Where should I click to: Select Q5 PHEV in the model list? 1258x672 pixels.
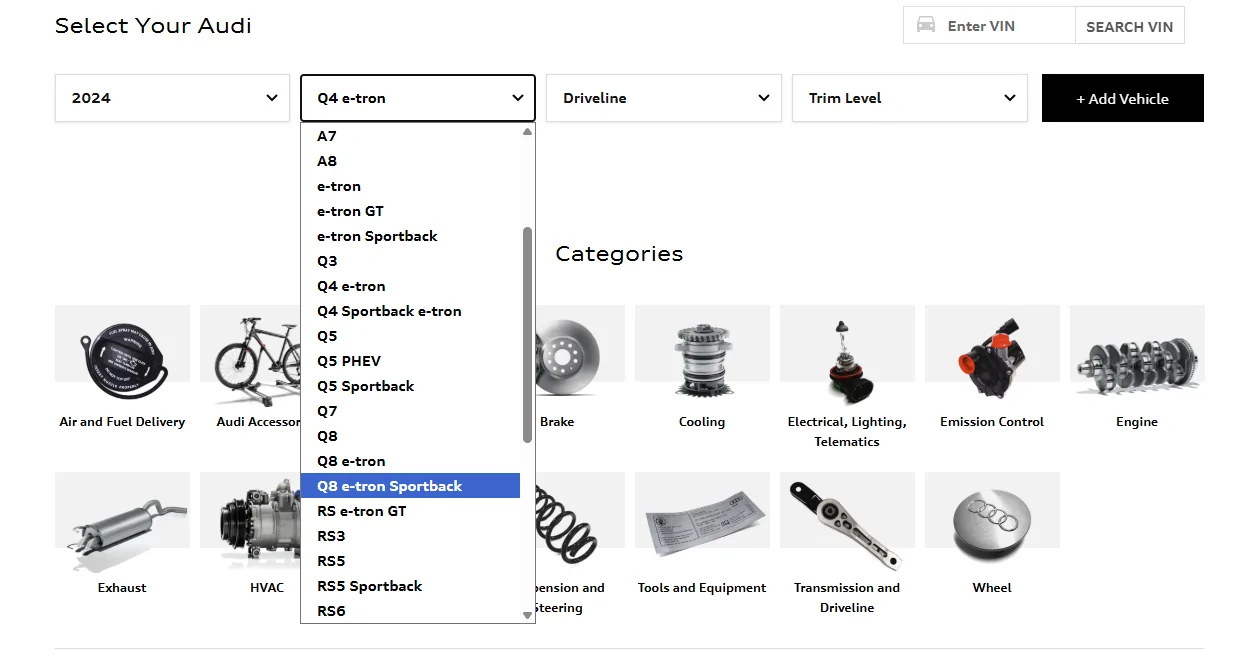[349, 361]
